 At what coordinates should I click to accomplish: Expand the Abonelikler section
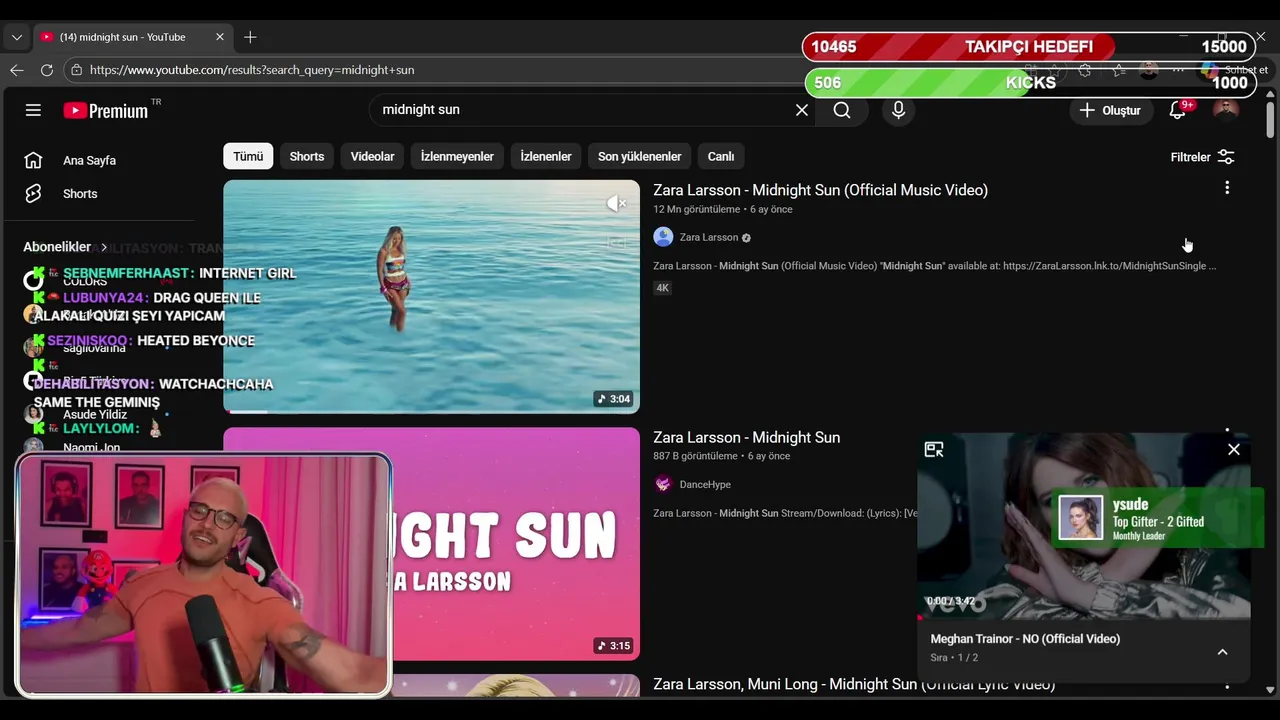pyautogui.click(x=66, y=247)
